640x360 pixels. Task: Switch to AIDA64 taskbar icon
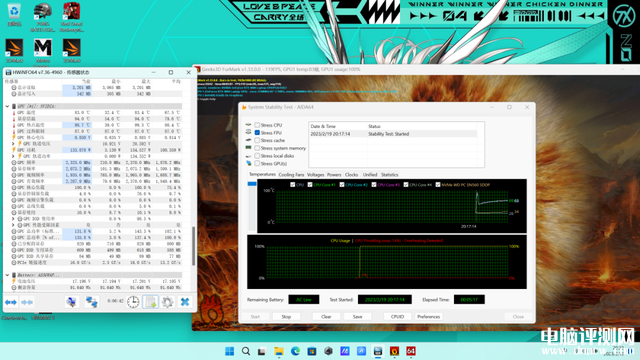pyautogui.click(x=411, y=351)
